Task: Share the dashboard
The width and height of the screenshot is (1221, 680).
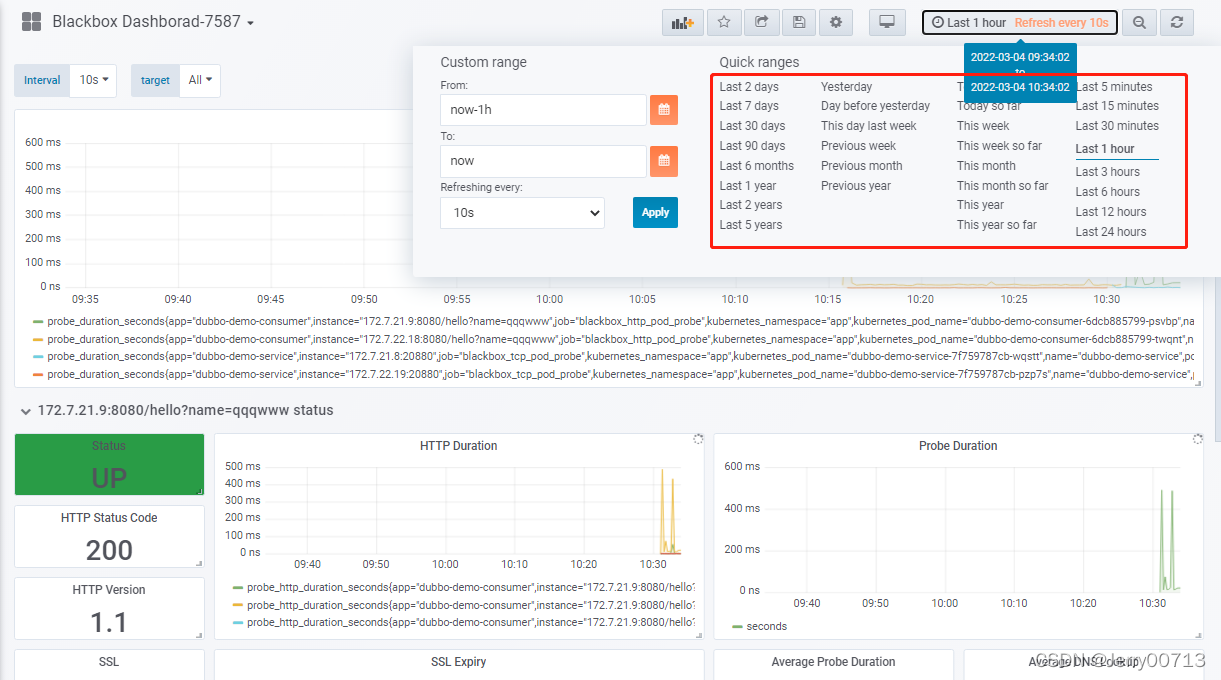Action: pyautogui.click(x=762, y=22)
